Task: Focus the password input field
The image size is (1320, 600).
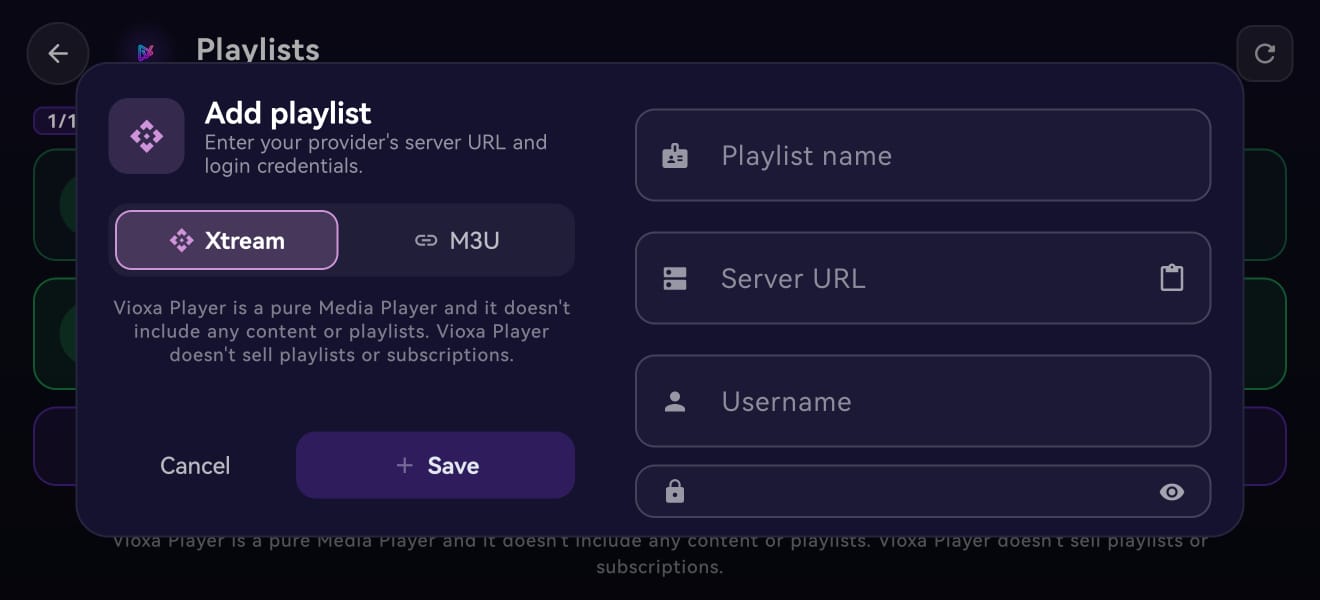Action: 923,491
